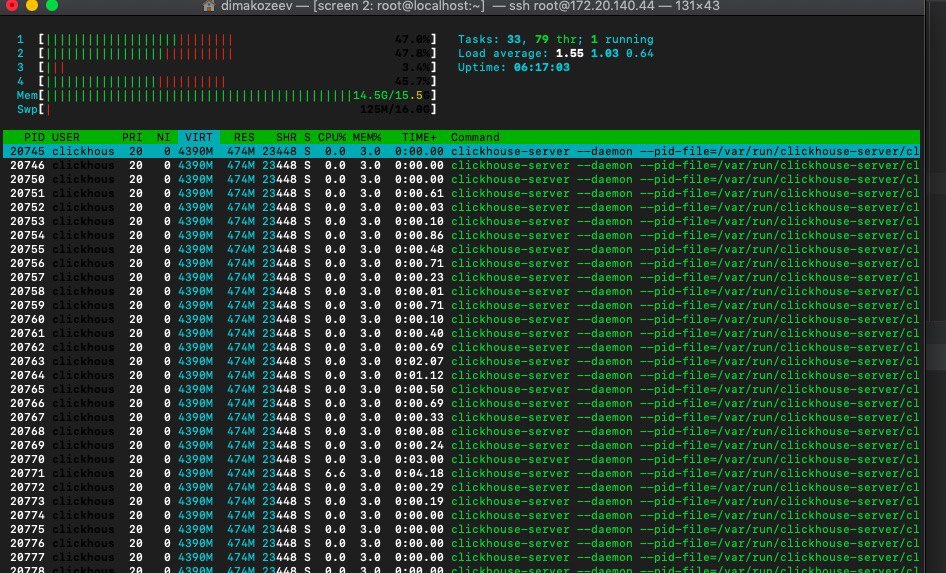The width and height of the screenshot is (946, 573).
Task: Select process 20771 using 6.6 CPU%
Action: [462, 473]
